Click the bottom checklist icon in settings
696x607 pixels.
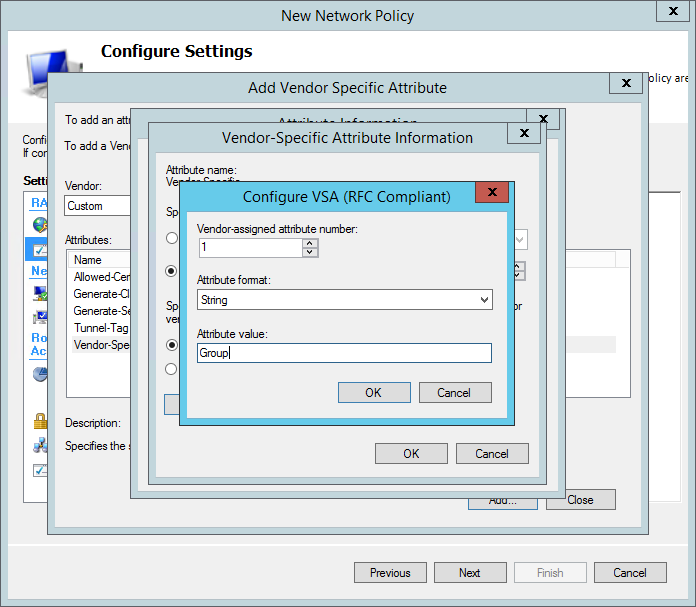(40, 470)
